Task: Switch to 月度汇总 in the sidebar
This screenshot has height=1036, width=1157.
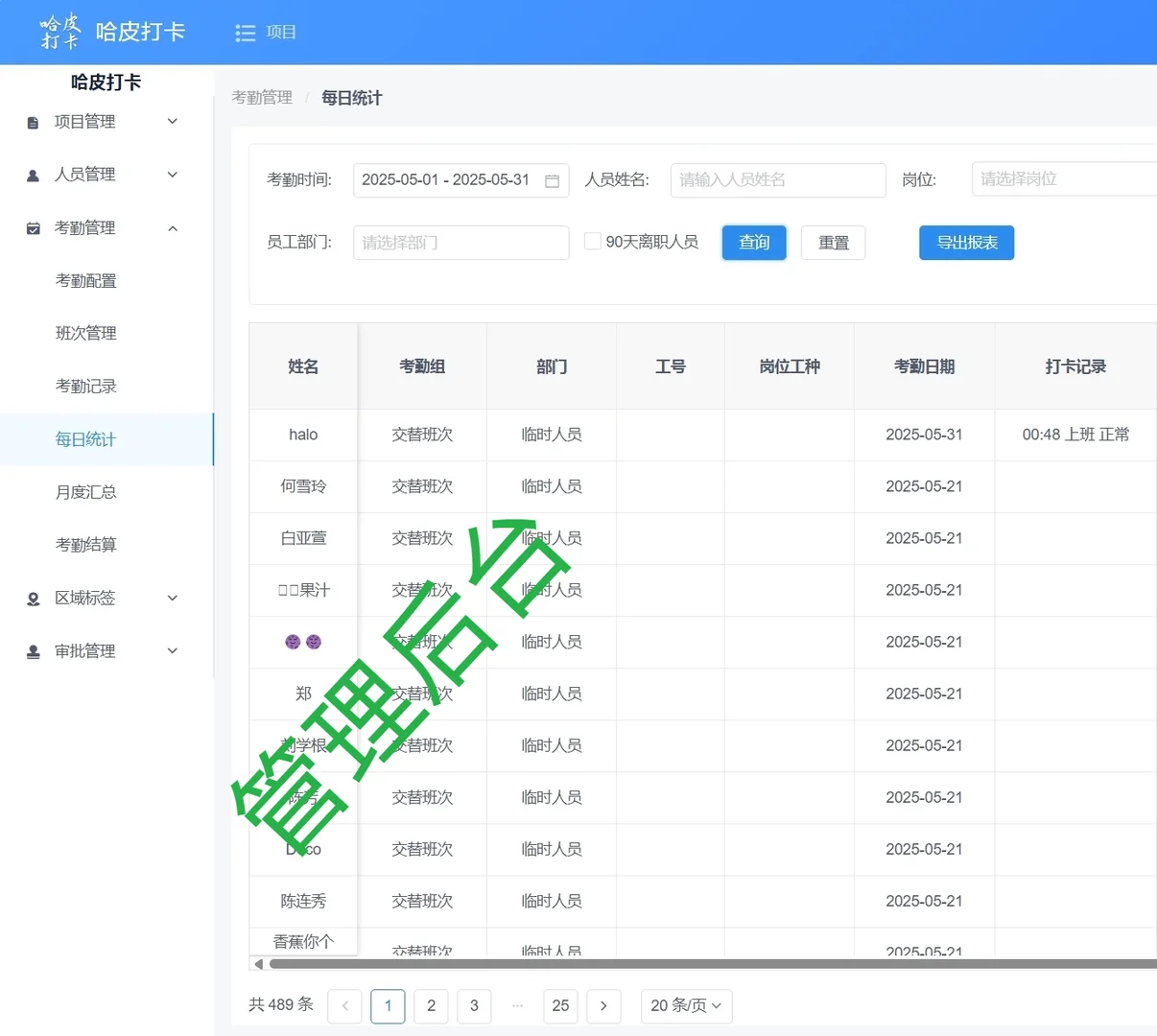Action: pos(86,492)
